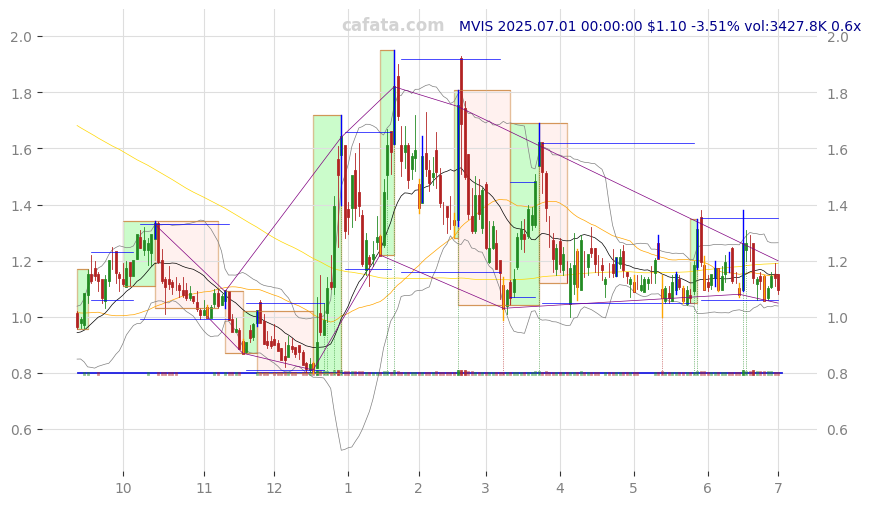
Task: Select the 0.6 label on left axis
Action: point(21,430)
